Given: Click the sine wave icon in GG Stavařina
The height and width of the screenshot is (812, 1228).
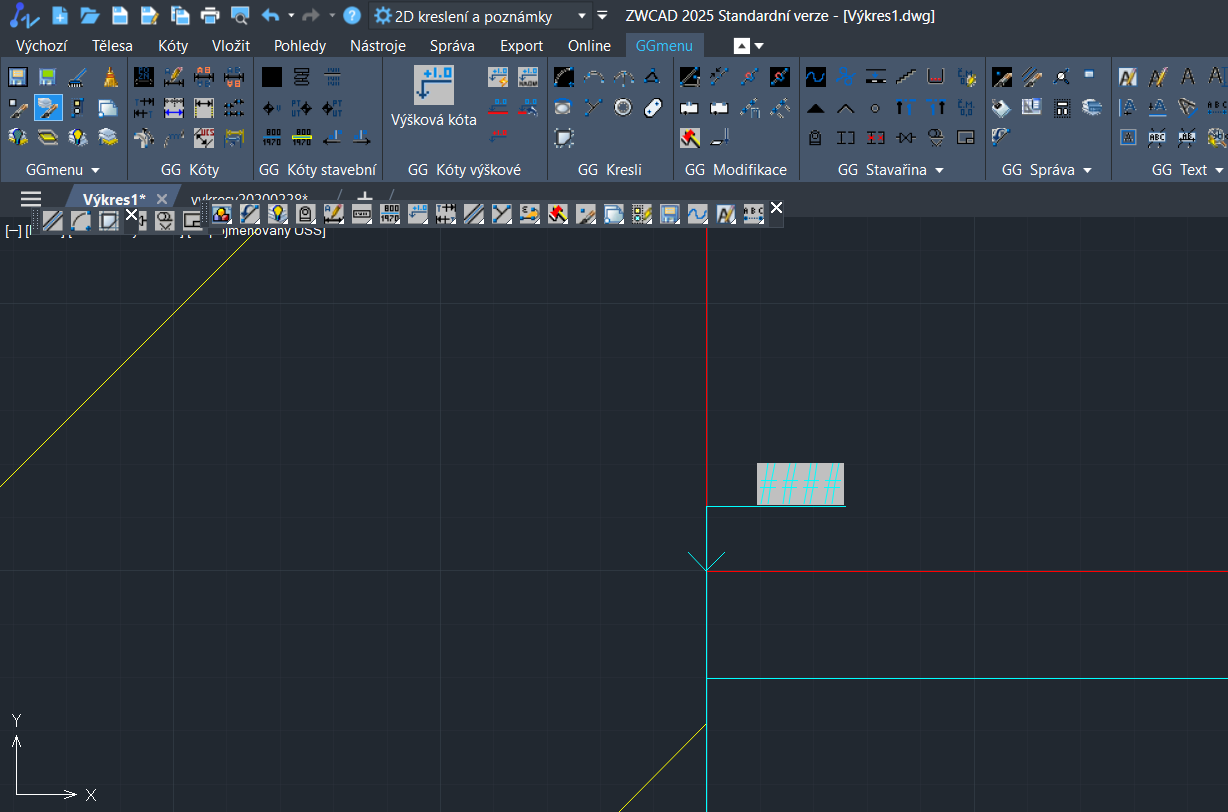Looking at the screenshot, I should (816, 77).
